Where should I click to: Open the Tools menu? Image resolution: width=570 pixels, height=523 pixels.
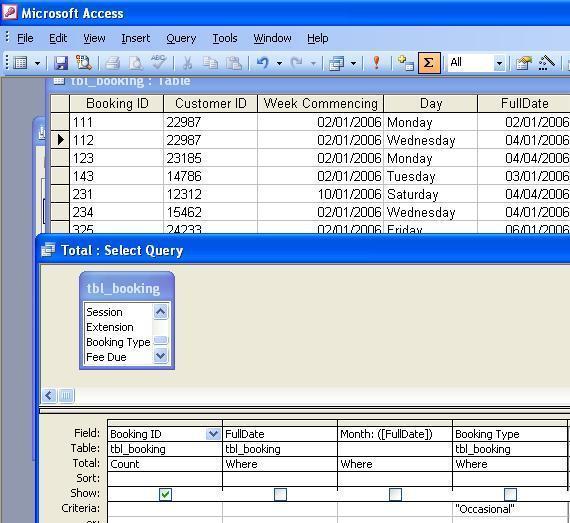tap(225, 38)
